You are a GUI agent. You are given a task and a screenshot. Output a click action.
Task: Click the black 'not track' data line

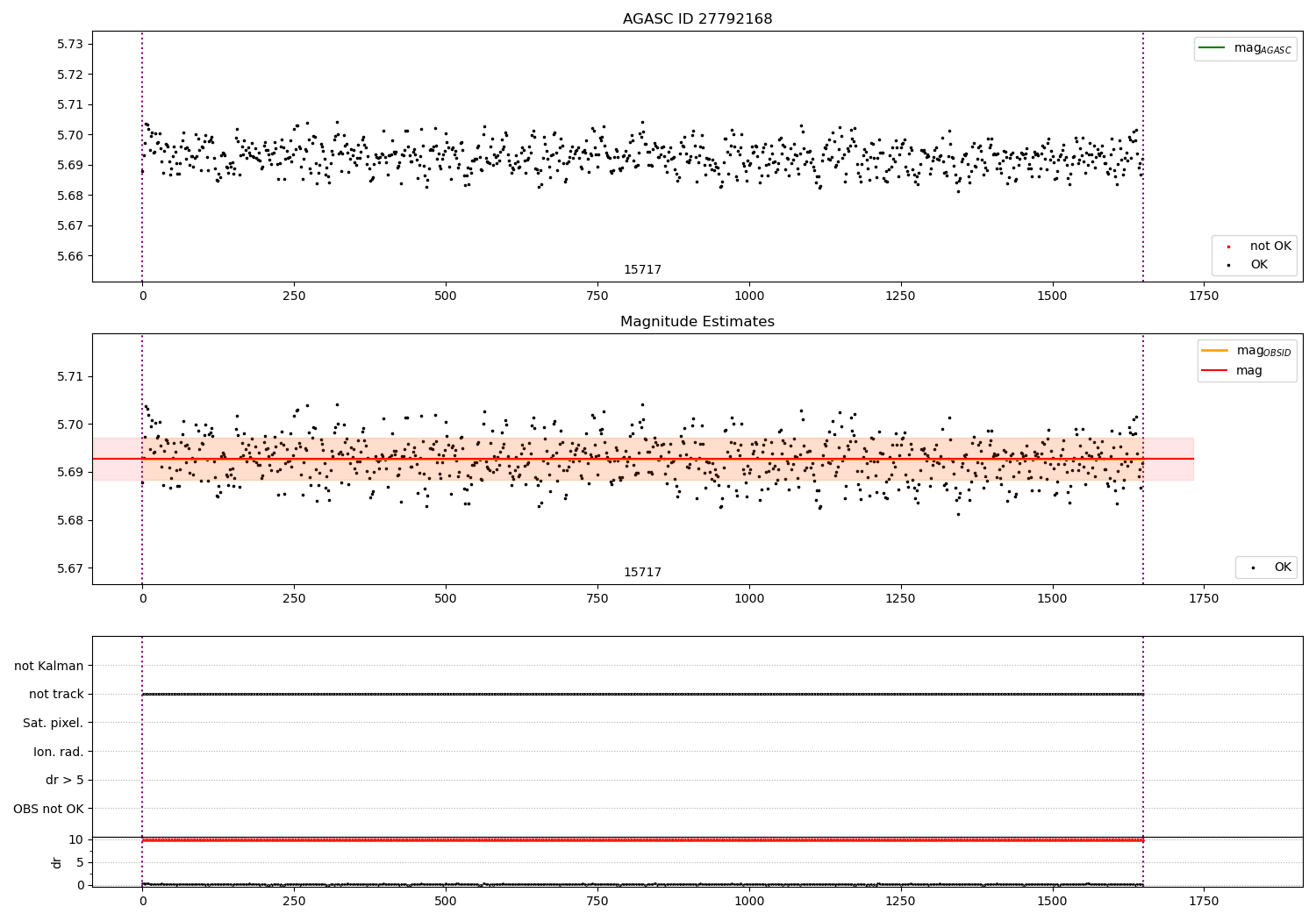pos(642,694)
